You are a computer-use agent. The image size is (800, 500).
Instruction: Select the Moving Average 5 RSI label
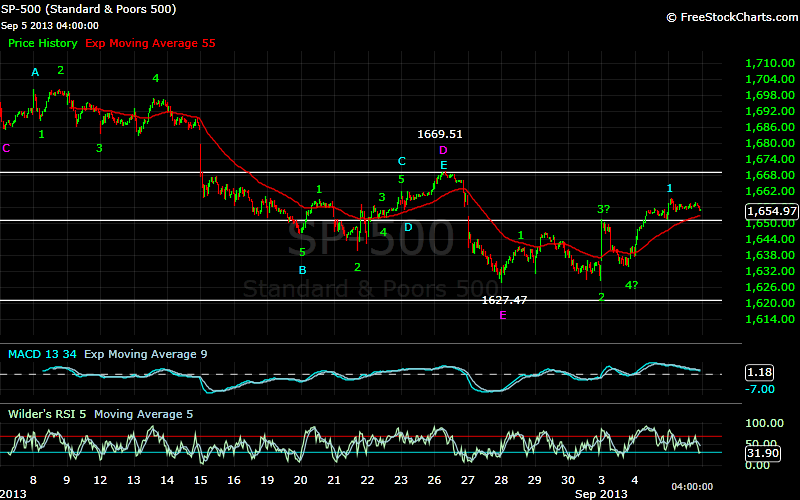pyautogui.click(x=143, y=414)
